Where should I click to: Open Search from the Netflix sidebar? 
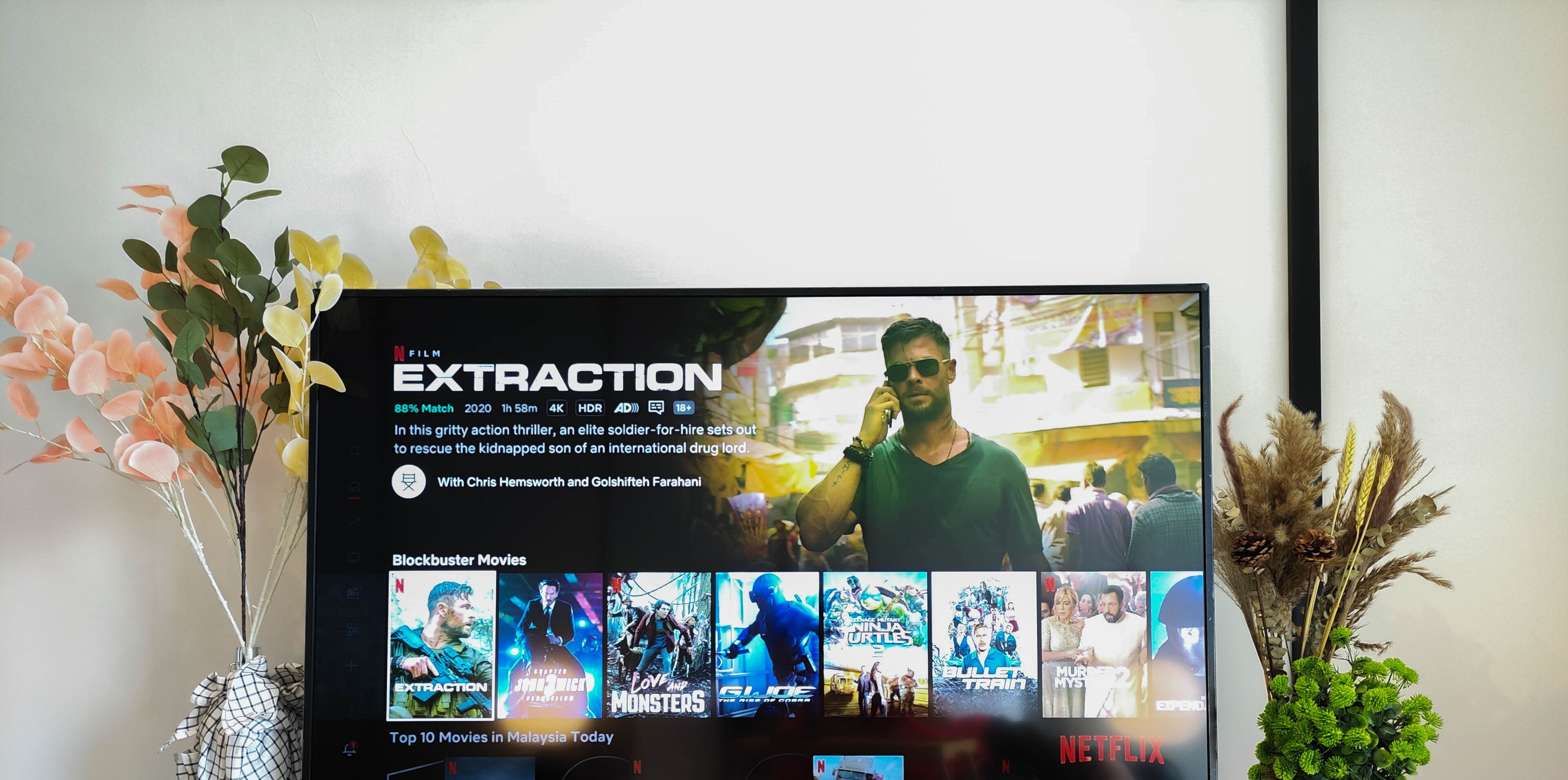pos(355,451)
